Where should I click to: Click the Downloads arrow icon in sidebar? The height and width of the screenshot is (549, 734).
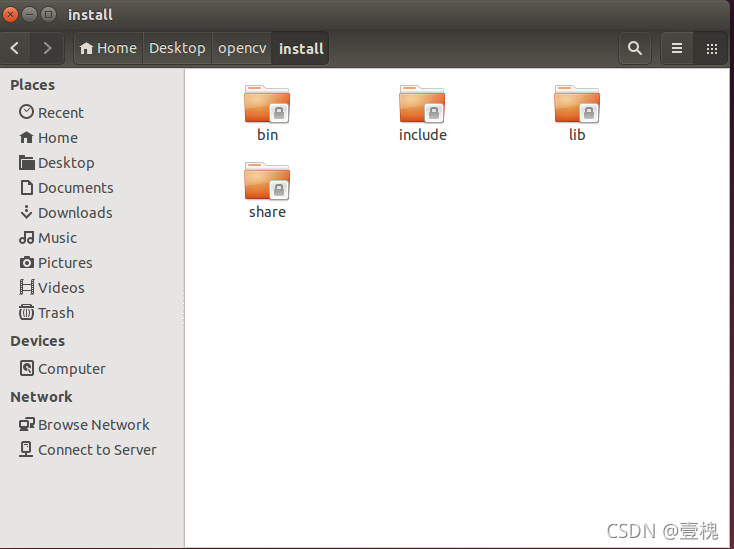(x=26, y=212)
